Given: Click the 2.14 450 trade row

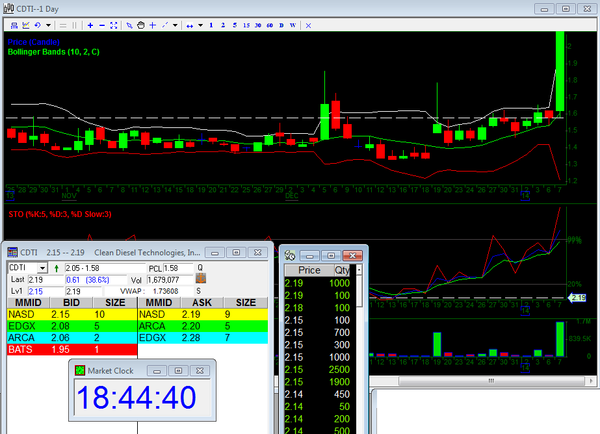Looking at the screenshot, I should 317,394.
